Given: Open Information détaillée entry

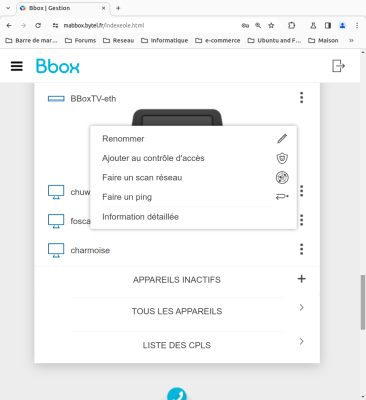Looking at the screenshot, I should click(x=140, y=217).
